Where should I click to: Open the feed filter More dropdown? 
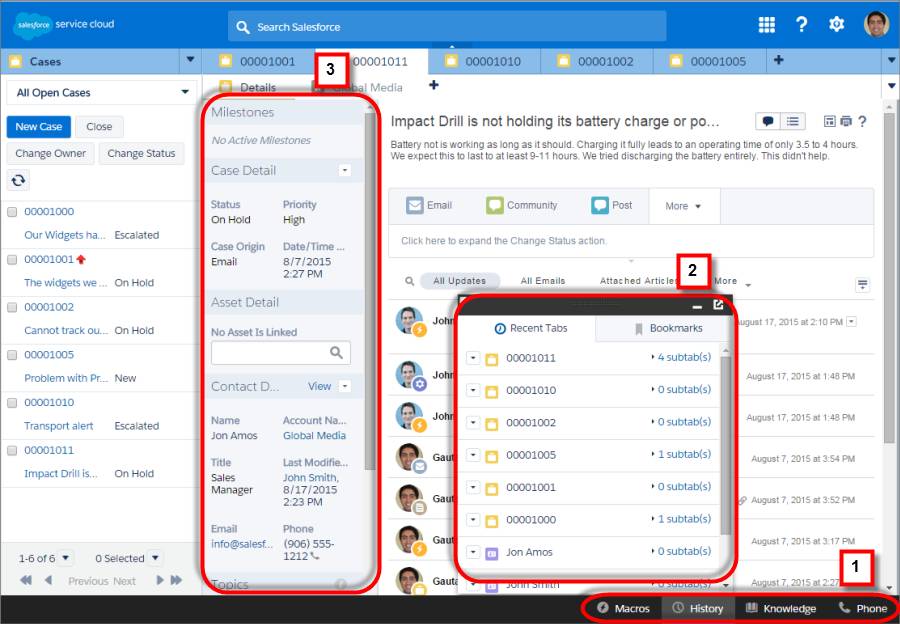pyautogui.click(x=732, y=281)
